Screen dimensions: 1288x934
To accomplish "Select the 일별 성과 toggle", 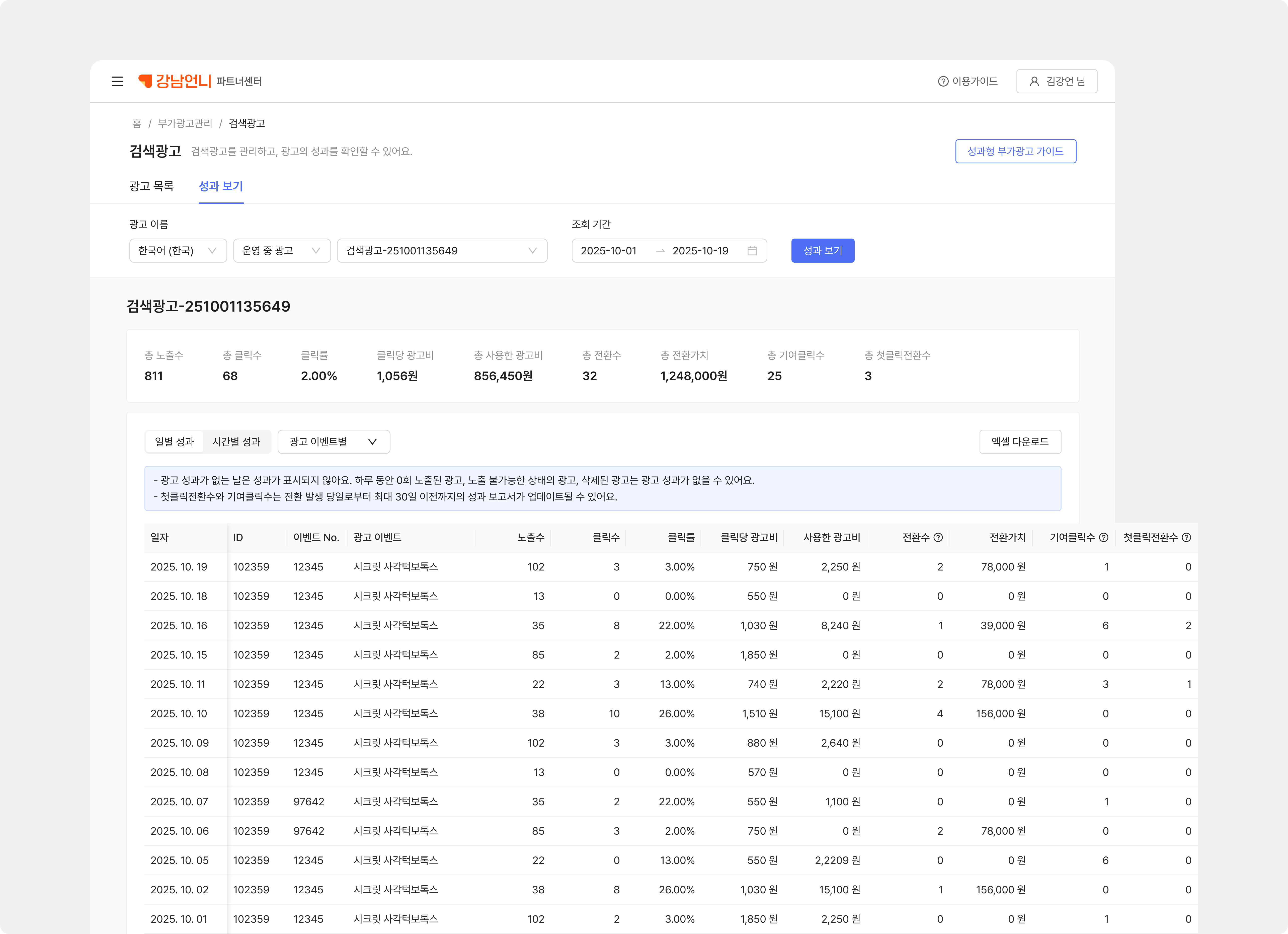I will click(x=174, y=442).
